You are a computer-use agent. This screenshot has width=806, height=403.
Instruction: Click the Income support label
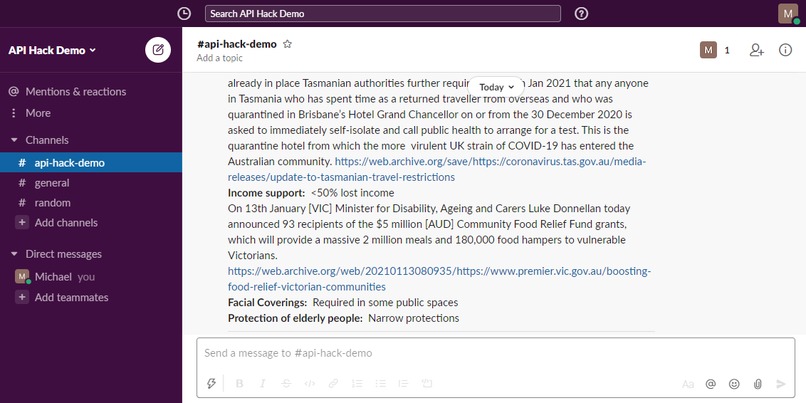click(x=266, y=193)
